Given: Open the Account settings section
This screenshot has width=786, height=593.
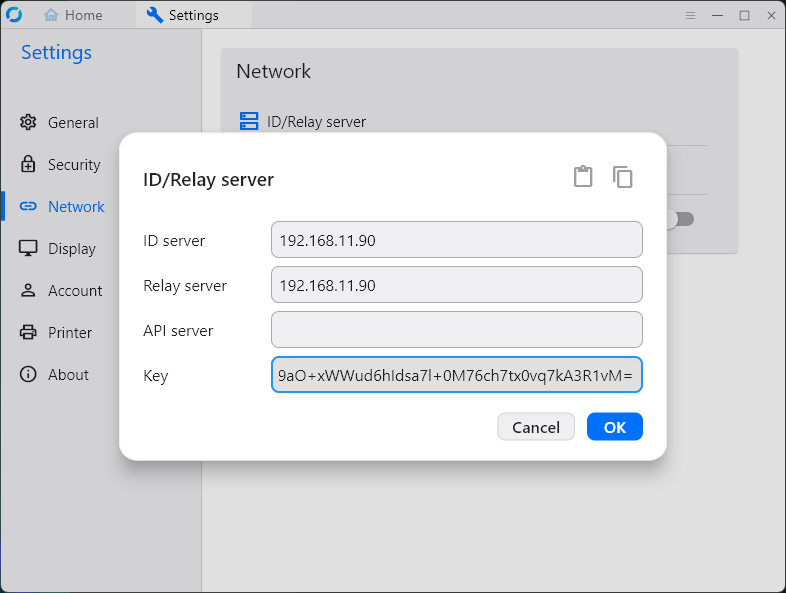Looking at the screenshot, I should click(x=75, y=291).
